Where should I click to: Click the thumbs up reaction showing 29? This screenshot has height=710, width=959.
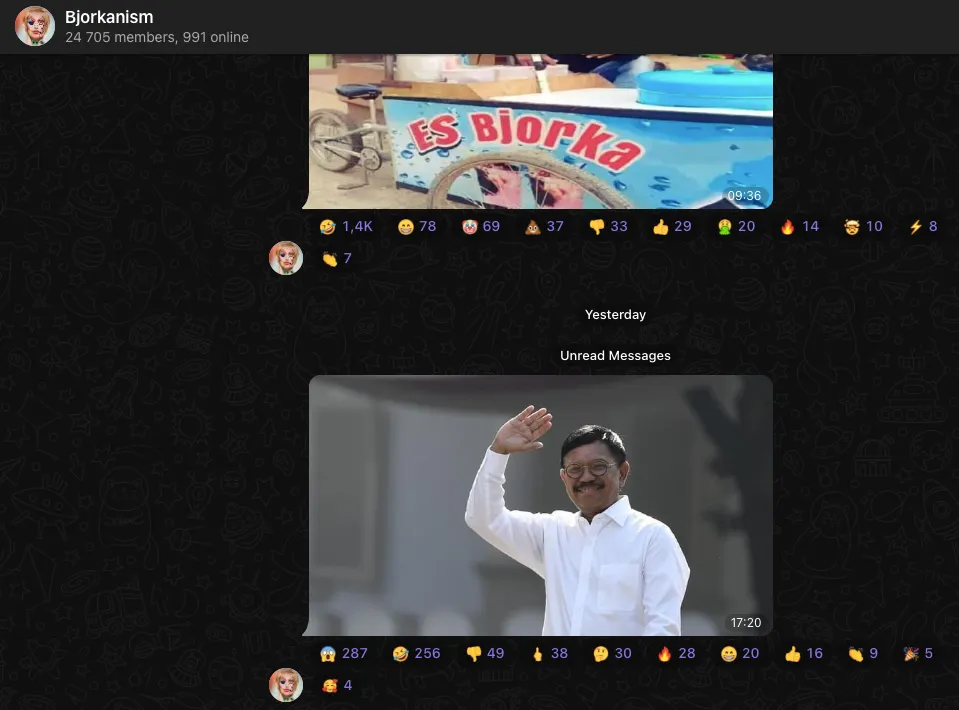tap(672, 227)
